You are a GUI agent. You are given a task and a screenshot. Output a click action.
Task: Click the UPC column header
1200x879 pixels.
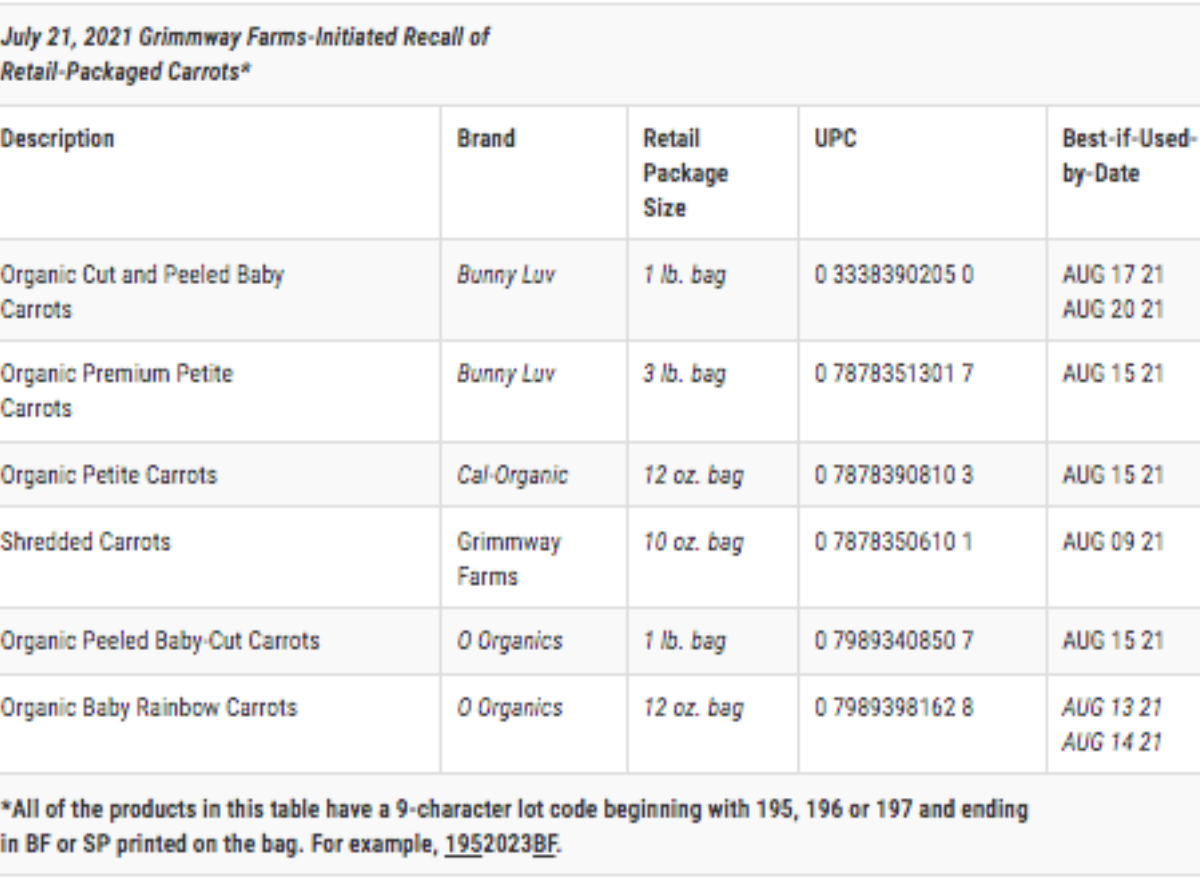[835, 139]
